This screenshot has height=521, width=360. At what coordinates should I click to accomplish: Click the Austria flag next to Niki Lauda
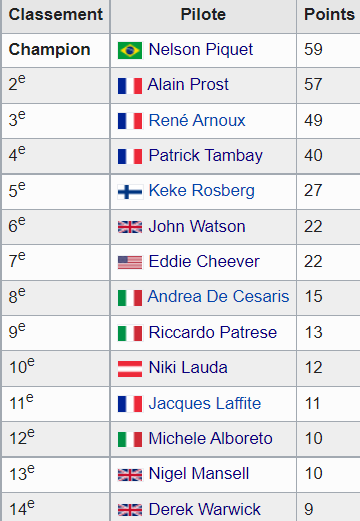point(130,369)
